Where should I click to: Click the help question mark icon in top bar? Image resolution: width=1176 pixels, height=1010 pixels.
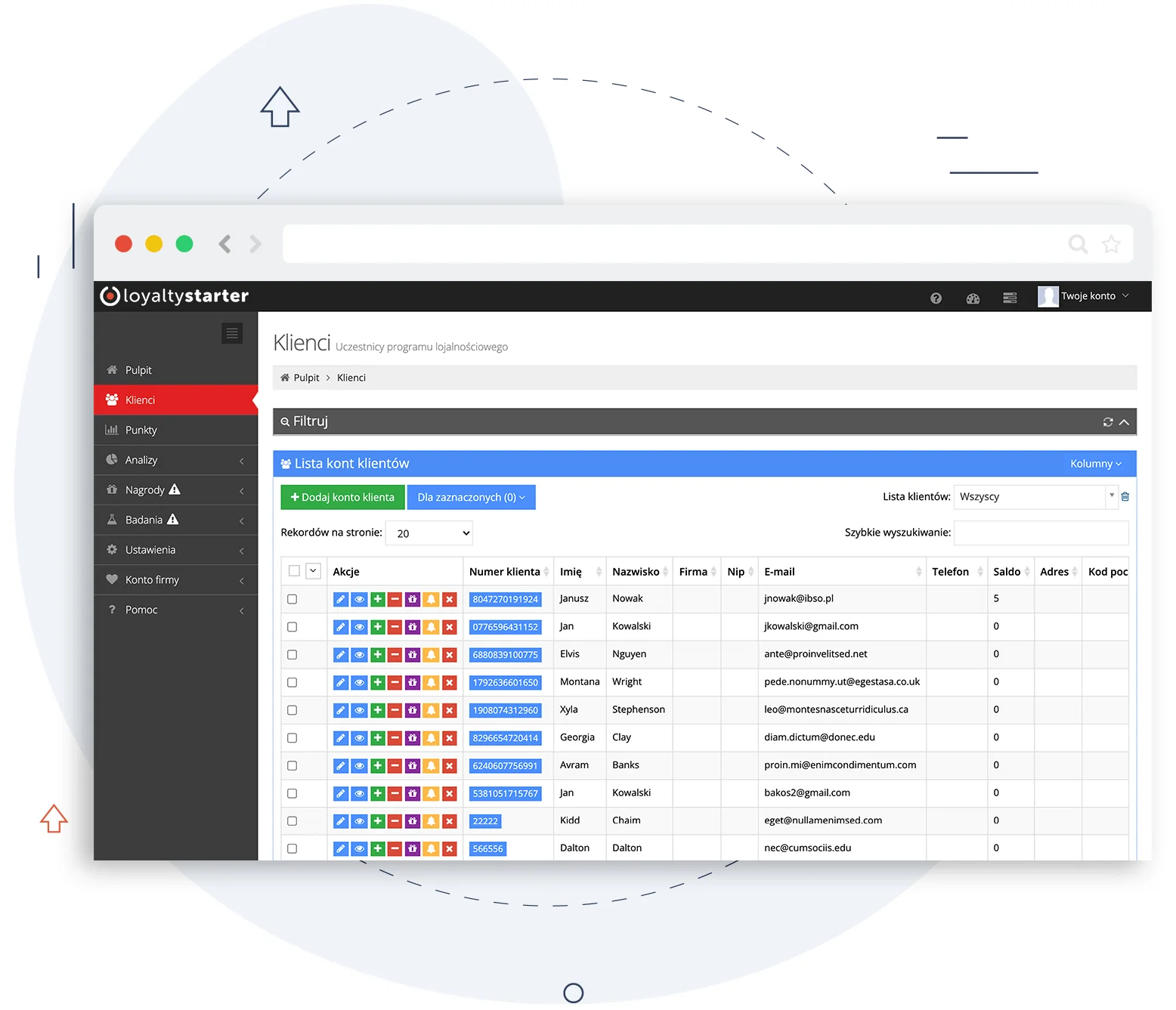tap(936, 298)
